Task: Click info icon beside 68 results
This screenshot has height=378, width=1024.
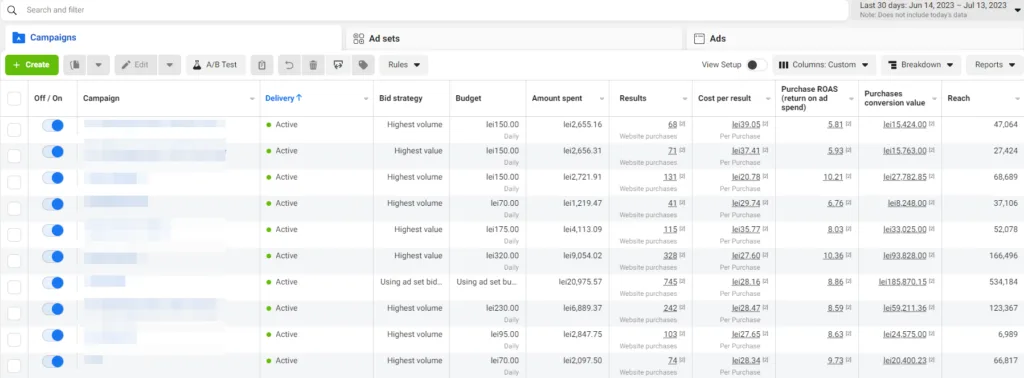Action: pos(682,124)
